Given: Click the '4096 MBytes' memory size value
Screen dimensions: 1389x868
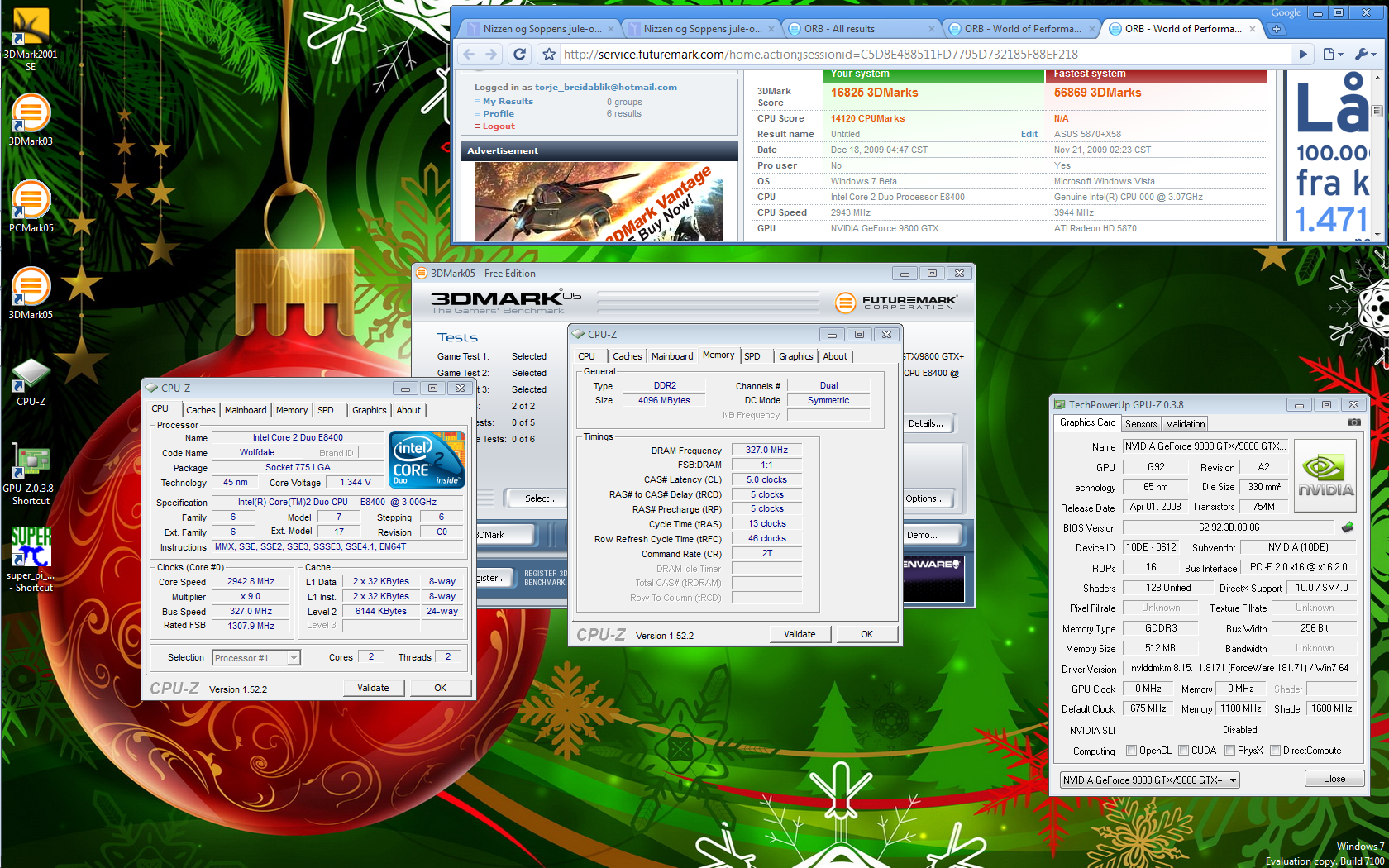Looking at the screenshot, I should pyautogui.click(x=664, y=400).
